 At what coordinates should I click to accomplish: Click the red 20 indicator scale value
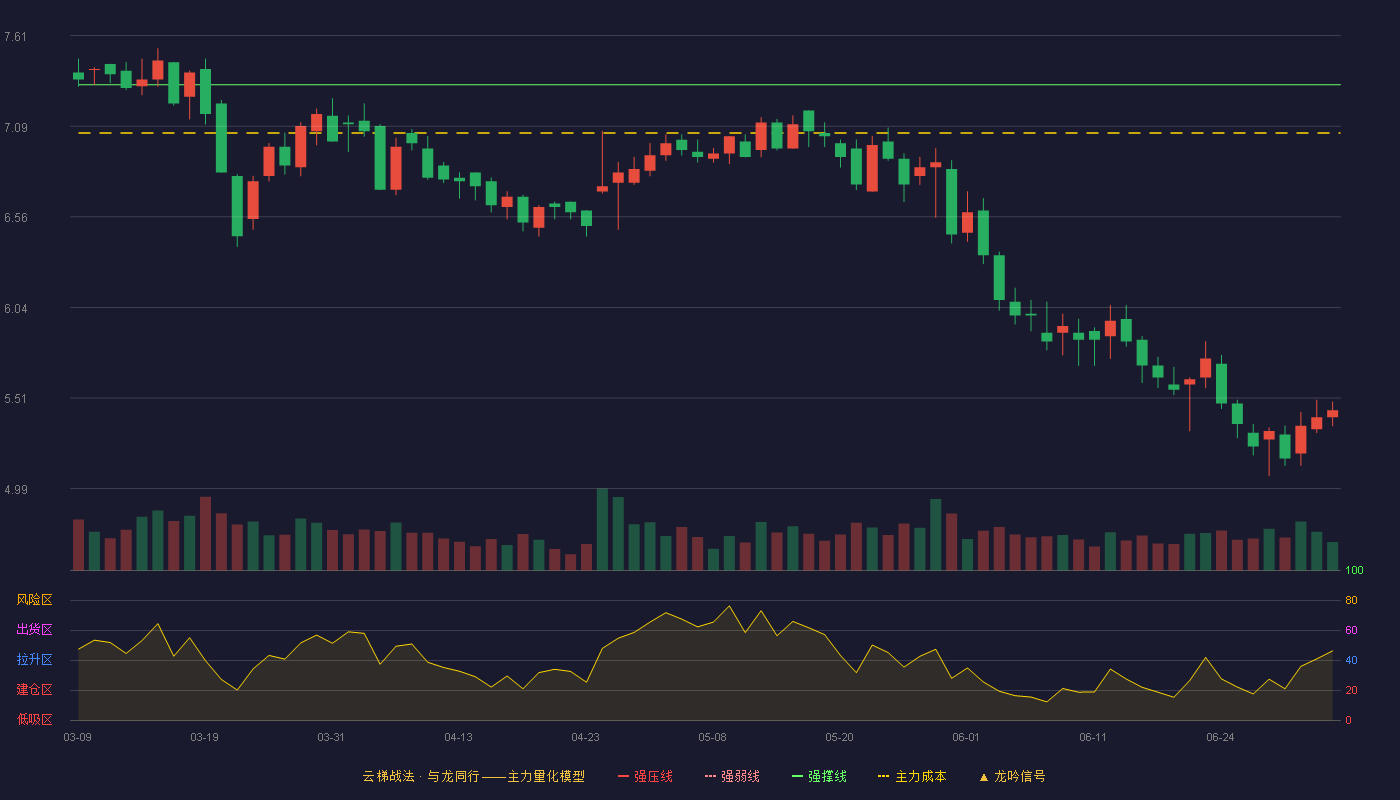click(x=1351, y=690)
